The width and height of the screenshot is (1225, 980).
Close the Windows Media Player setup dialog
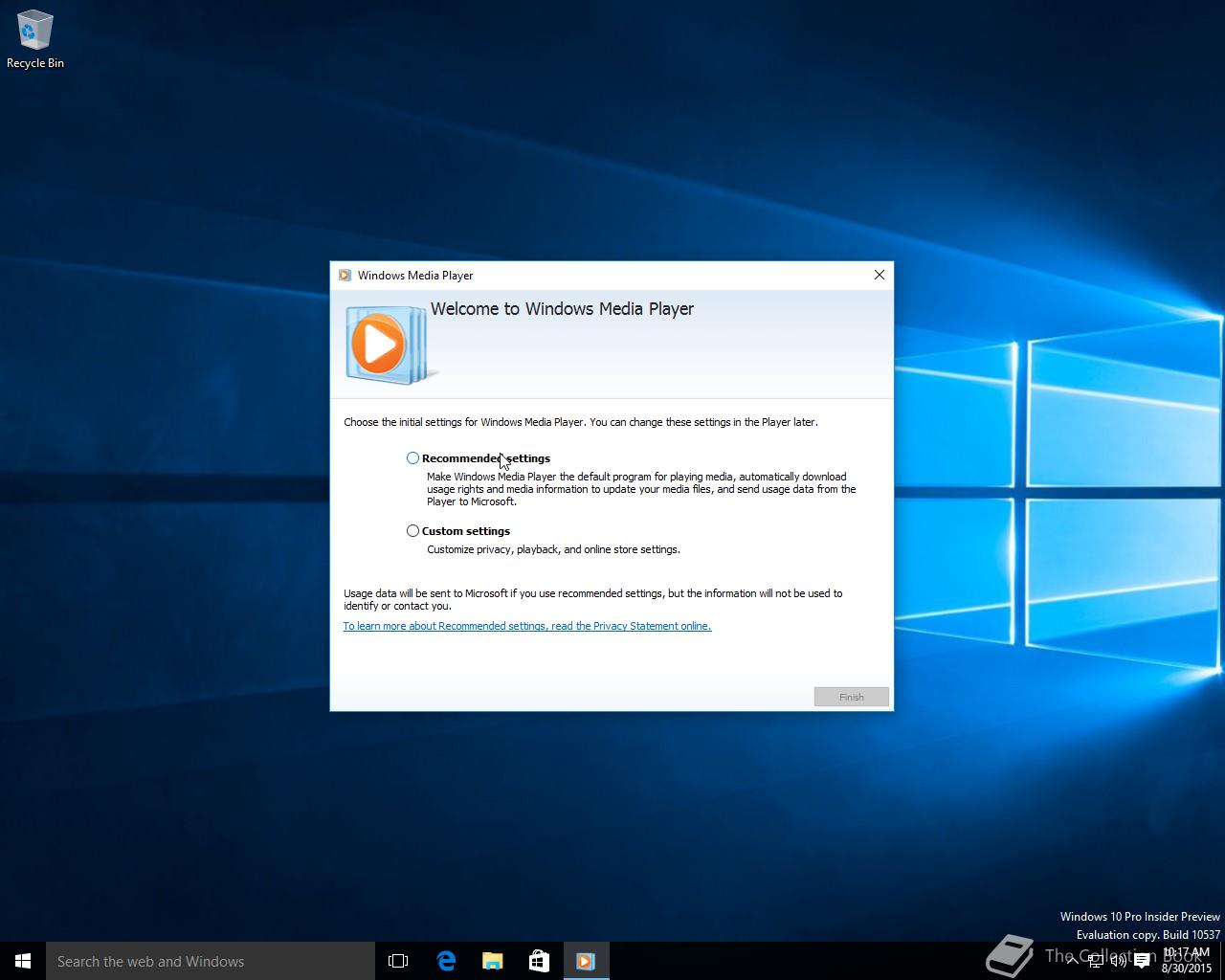click(x=880, y=275)
